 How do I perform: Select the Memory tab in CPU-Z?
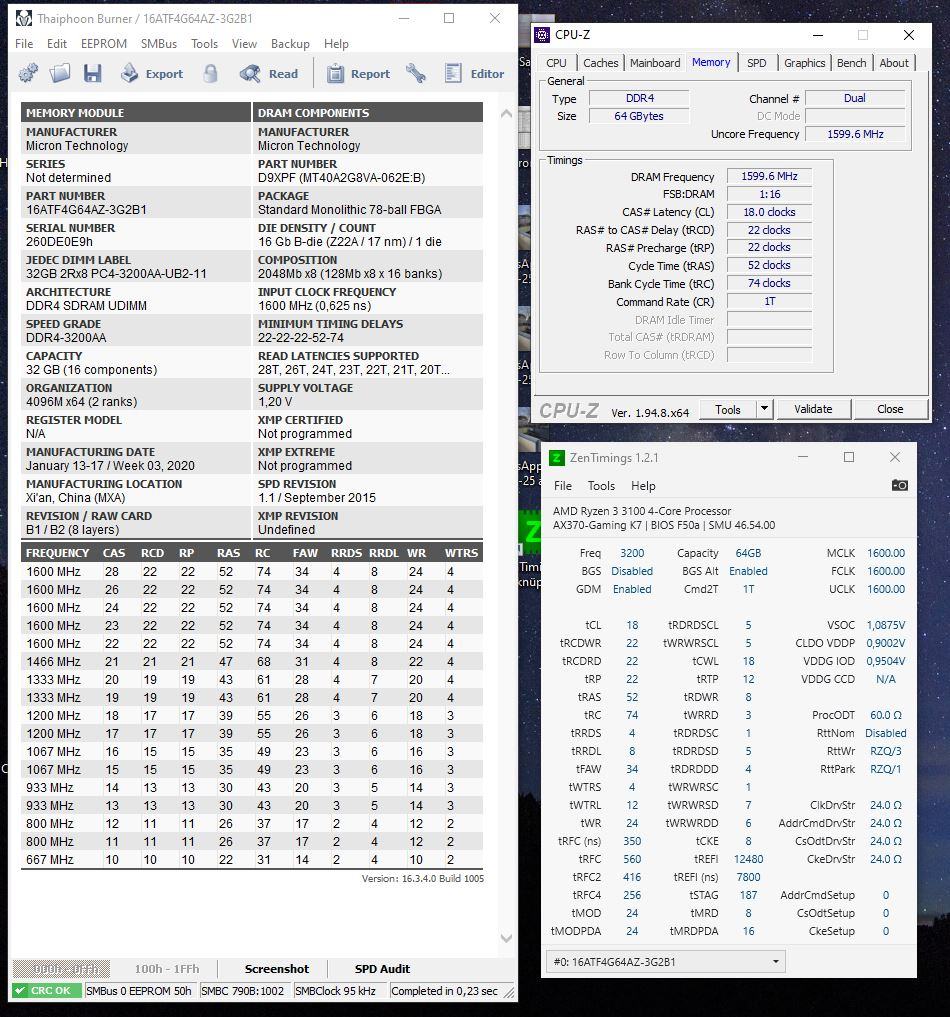(711, 62)
